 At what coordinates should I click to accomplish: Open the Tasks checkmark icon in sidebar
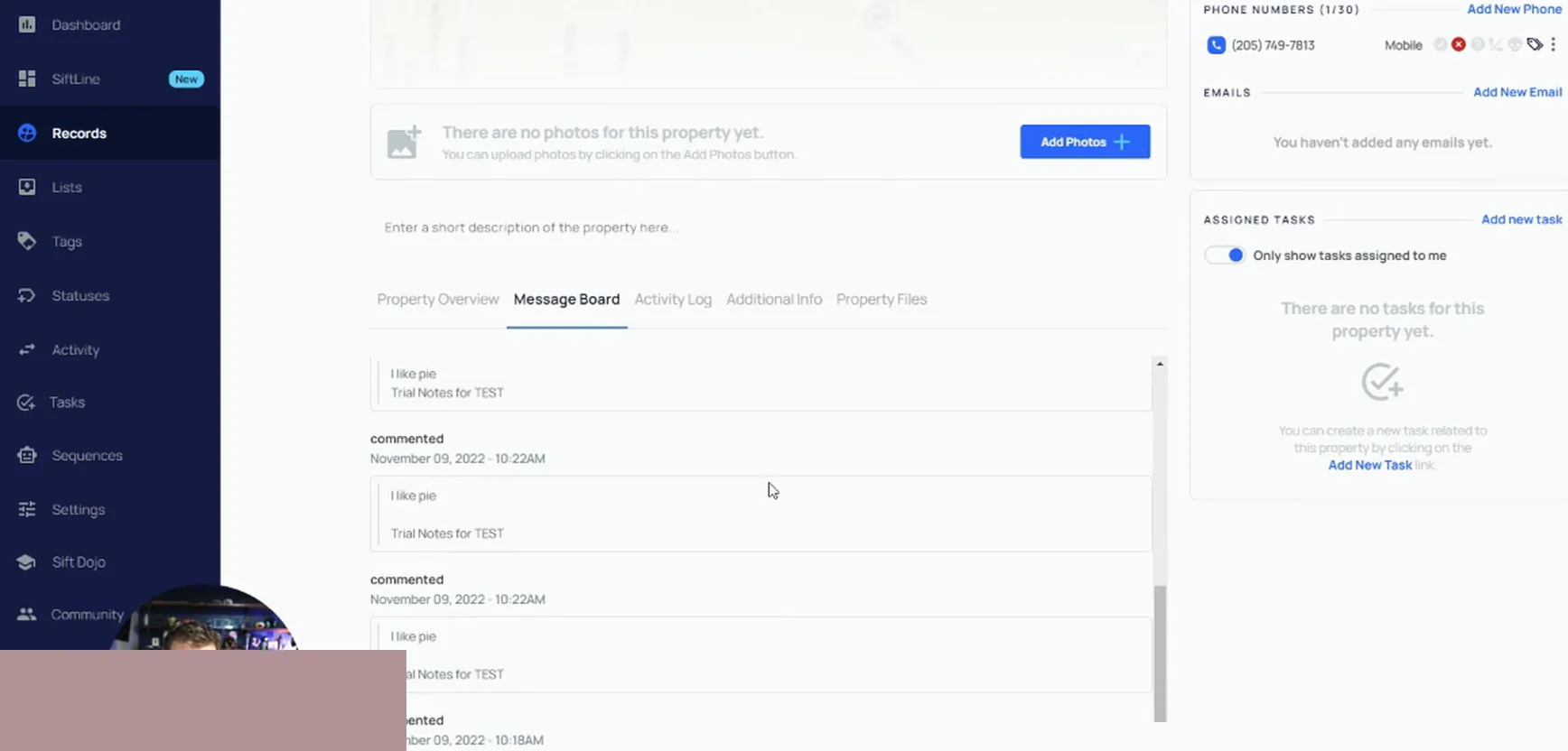(x=26, y=403)
